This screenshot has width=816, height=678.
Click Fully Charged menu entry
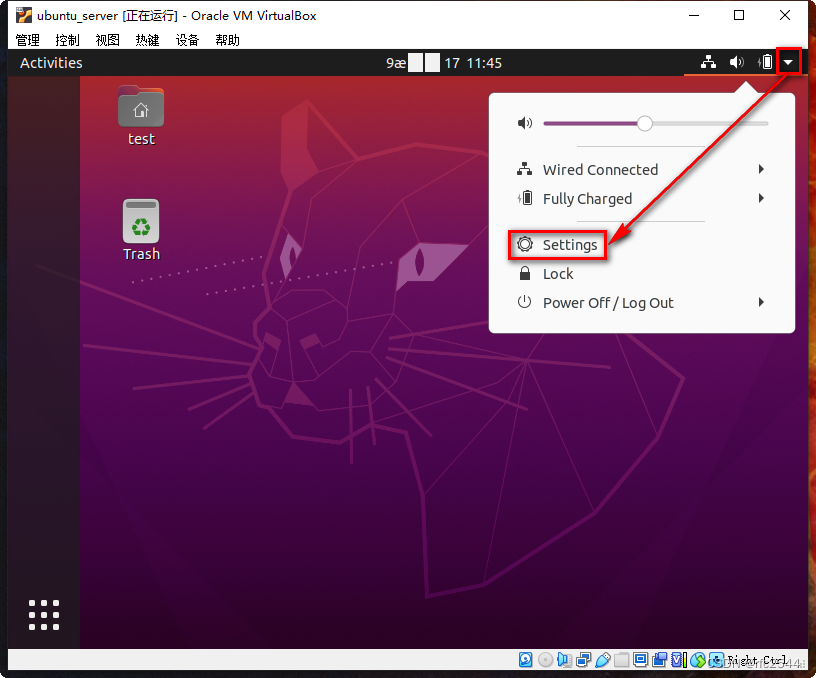(642, 198)
